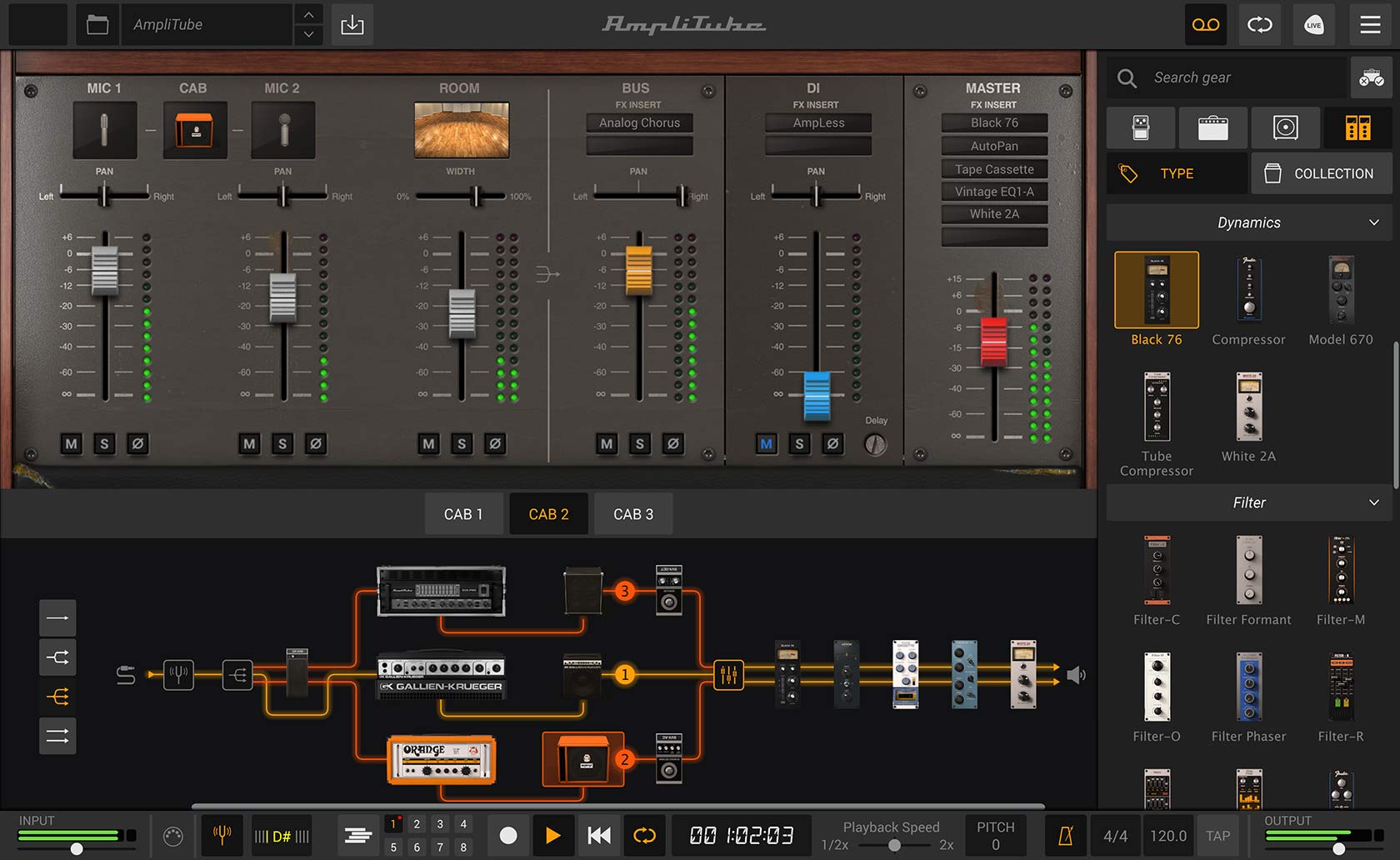Open the Live mode icon

click(x=1314, y=25)
